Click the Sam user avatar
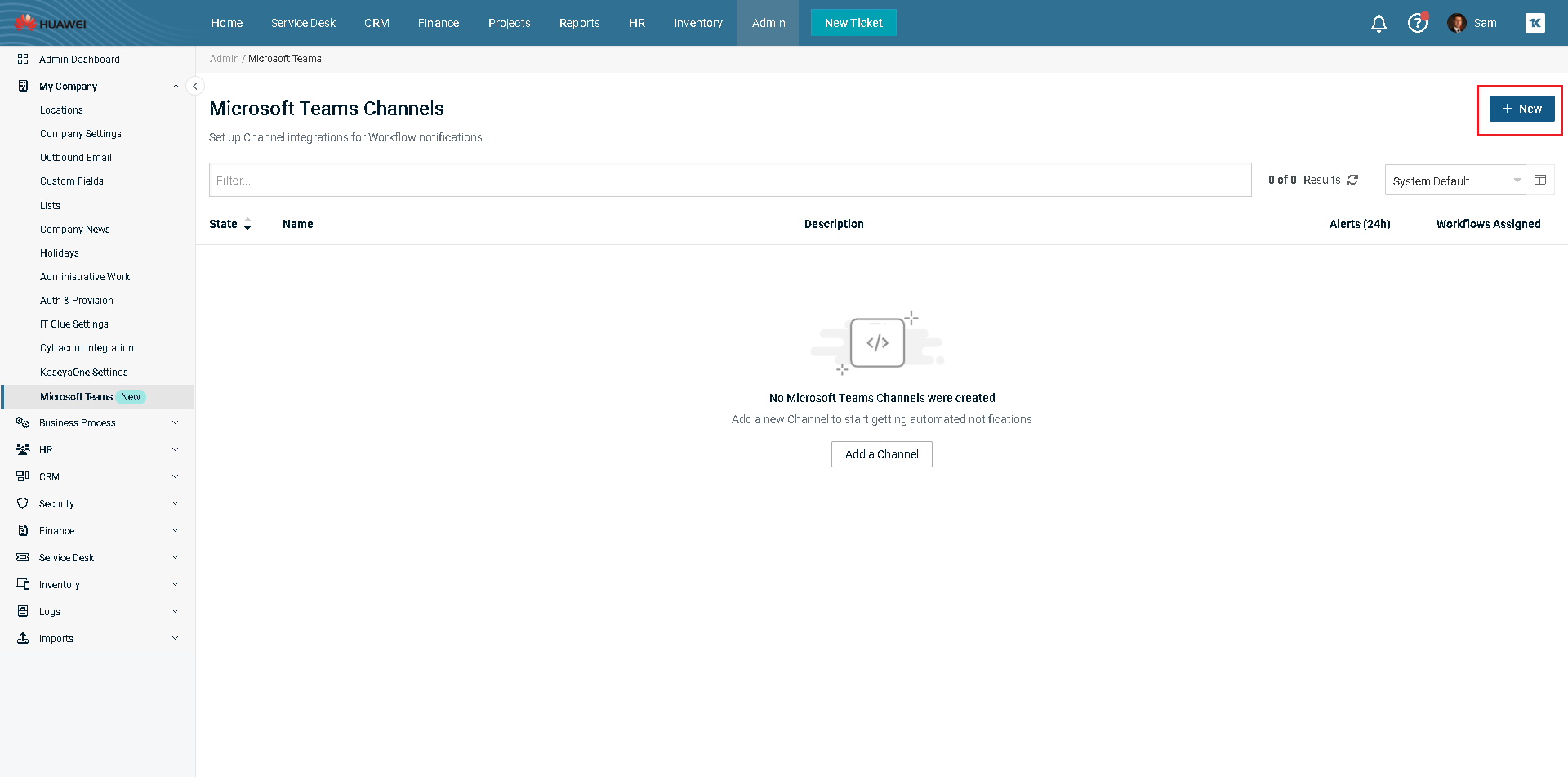 (1456, 23)
